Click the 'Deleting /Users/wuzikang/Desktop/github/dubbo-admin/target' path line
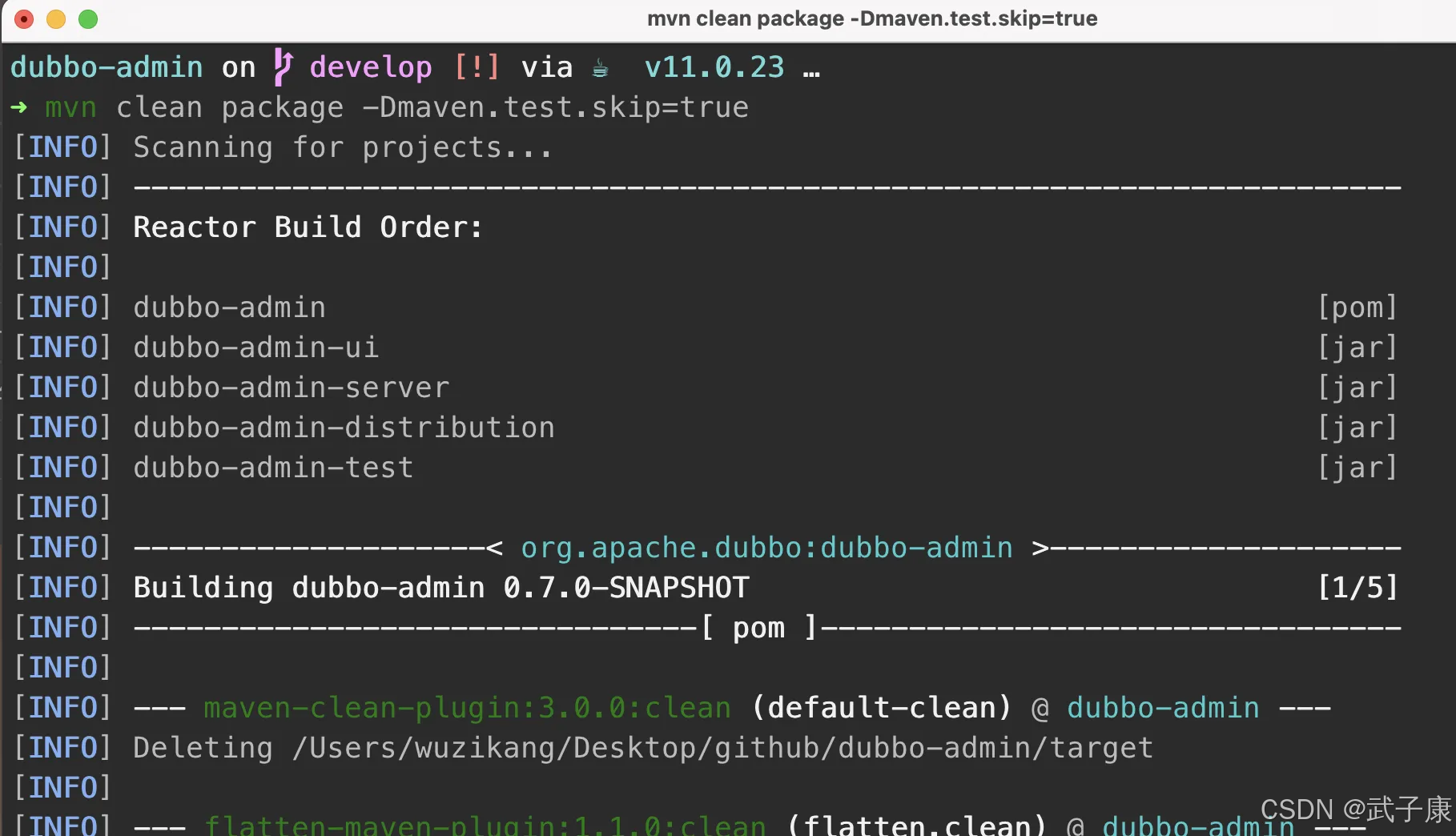This screenshot has height=836, width=1456. pos(643,748)
